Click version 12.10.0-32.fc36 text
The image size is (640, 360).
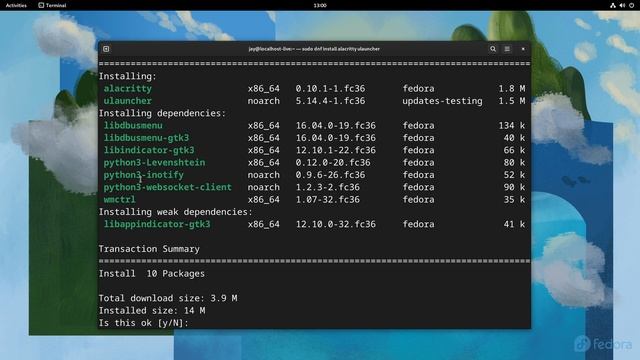pos(336,224)
